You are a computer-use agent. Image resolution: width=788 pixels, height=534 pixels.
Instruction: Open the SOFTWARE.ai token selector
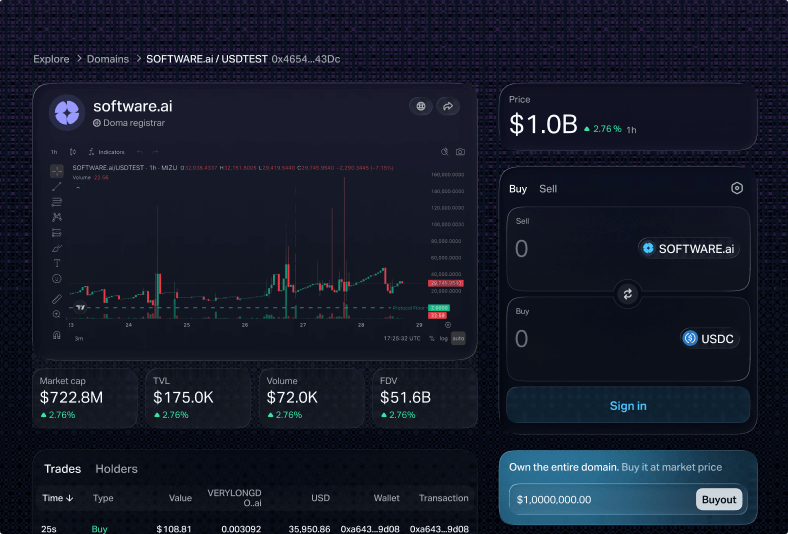pyautogui.click(x=689, y=249)
